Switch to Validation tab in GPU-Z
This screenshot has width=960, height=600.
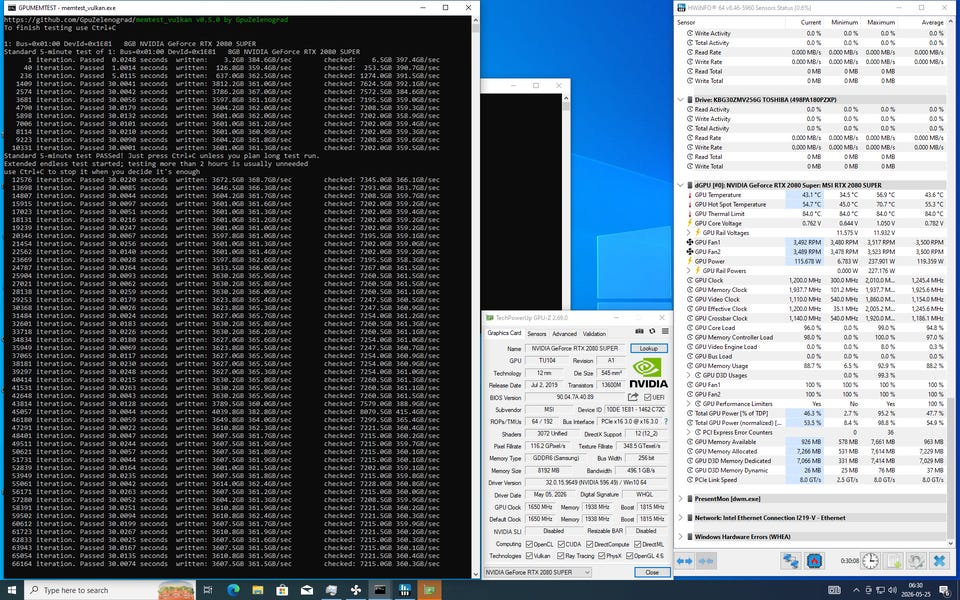(x=594, y=334)
